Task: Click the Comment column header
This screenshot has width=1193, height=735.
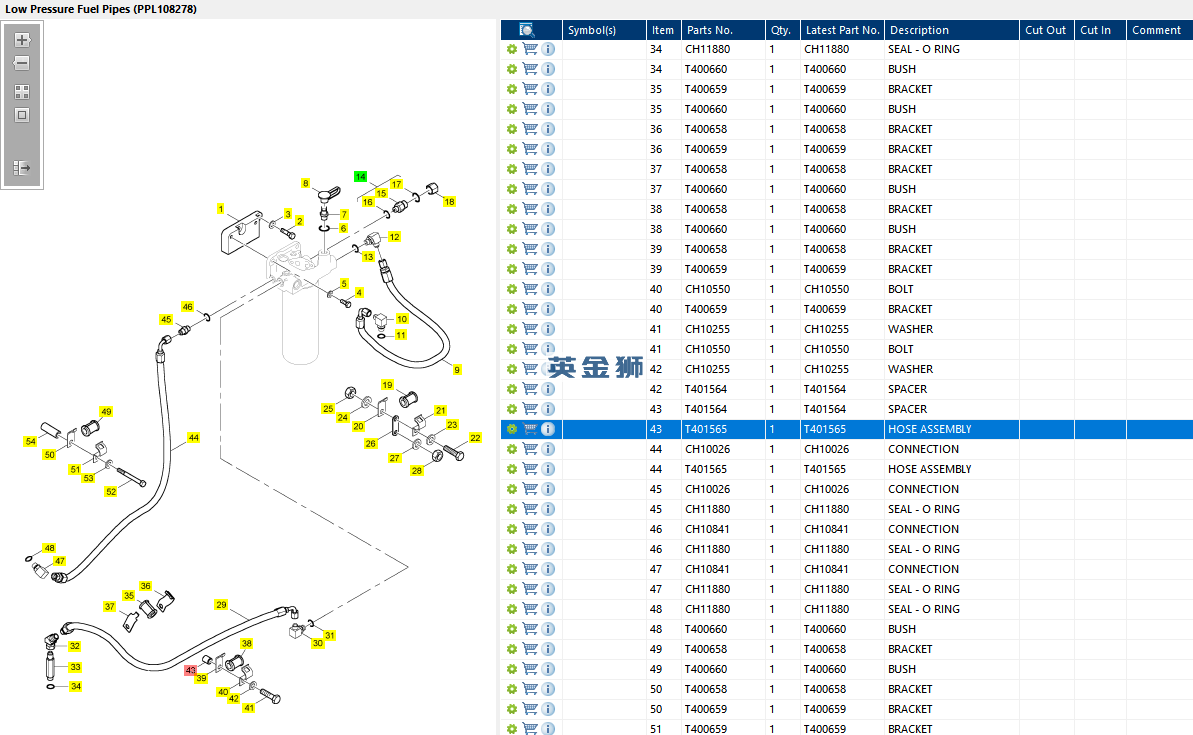Action: click(x=1159, y=30)
